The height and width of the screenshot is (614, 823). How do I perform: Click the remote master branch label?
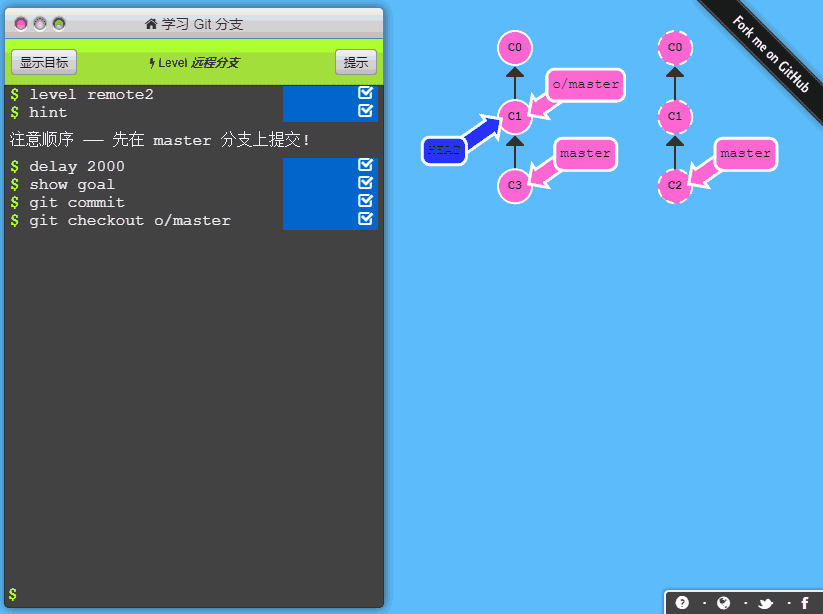point(746,154)
